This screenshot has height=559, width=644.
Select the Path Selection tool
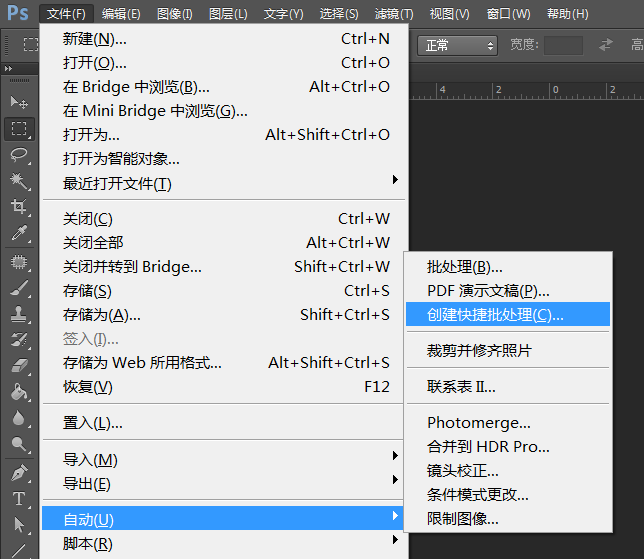click(19, 525)
